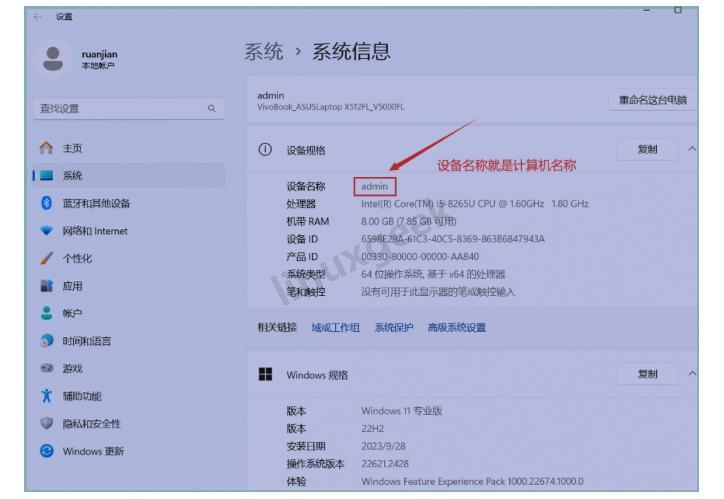Click the Windows logo icon beside Windows 规格
This screenshot has height=499, width=724.
265,374
